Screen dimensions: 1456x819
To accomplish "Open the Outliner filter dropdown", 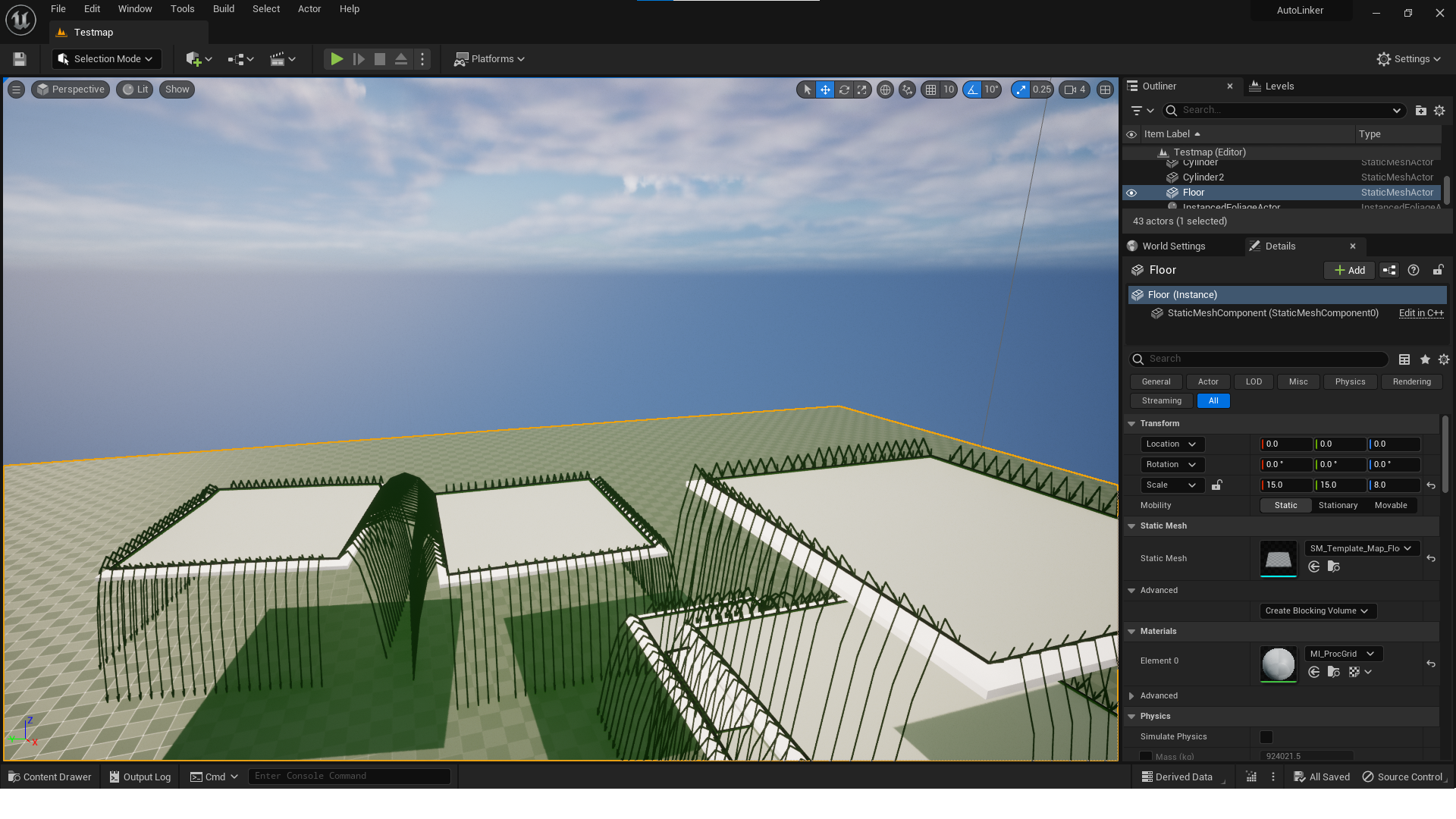I will tap(1142, 111).
